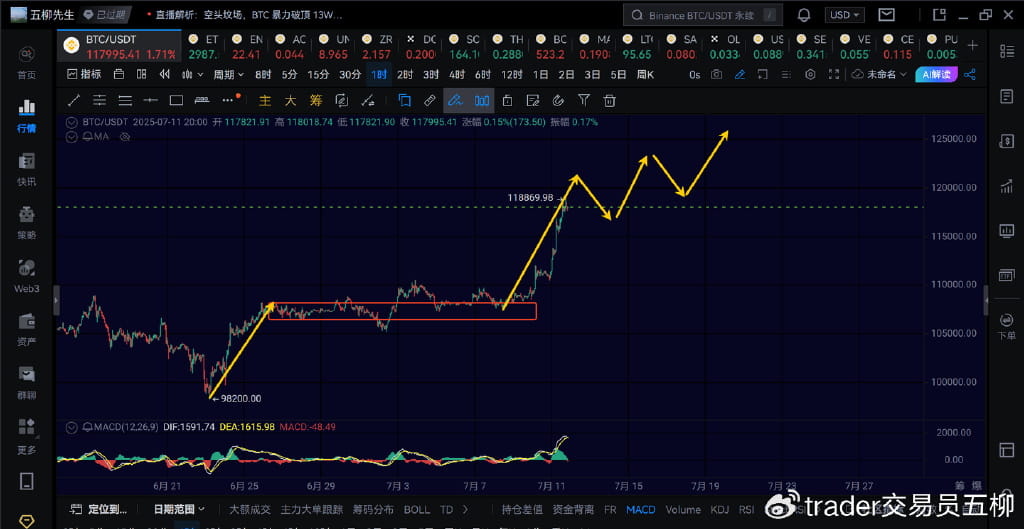Take a chart screenshot with camera icon
This screenshot has width=1024, height=529.
(x=717, y=74)
